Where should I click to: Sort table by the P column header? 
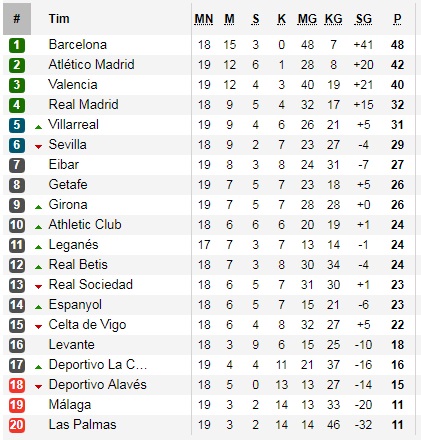pyautogui.click(x=397, y=19)
